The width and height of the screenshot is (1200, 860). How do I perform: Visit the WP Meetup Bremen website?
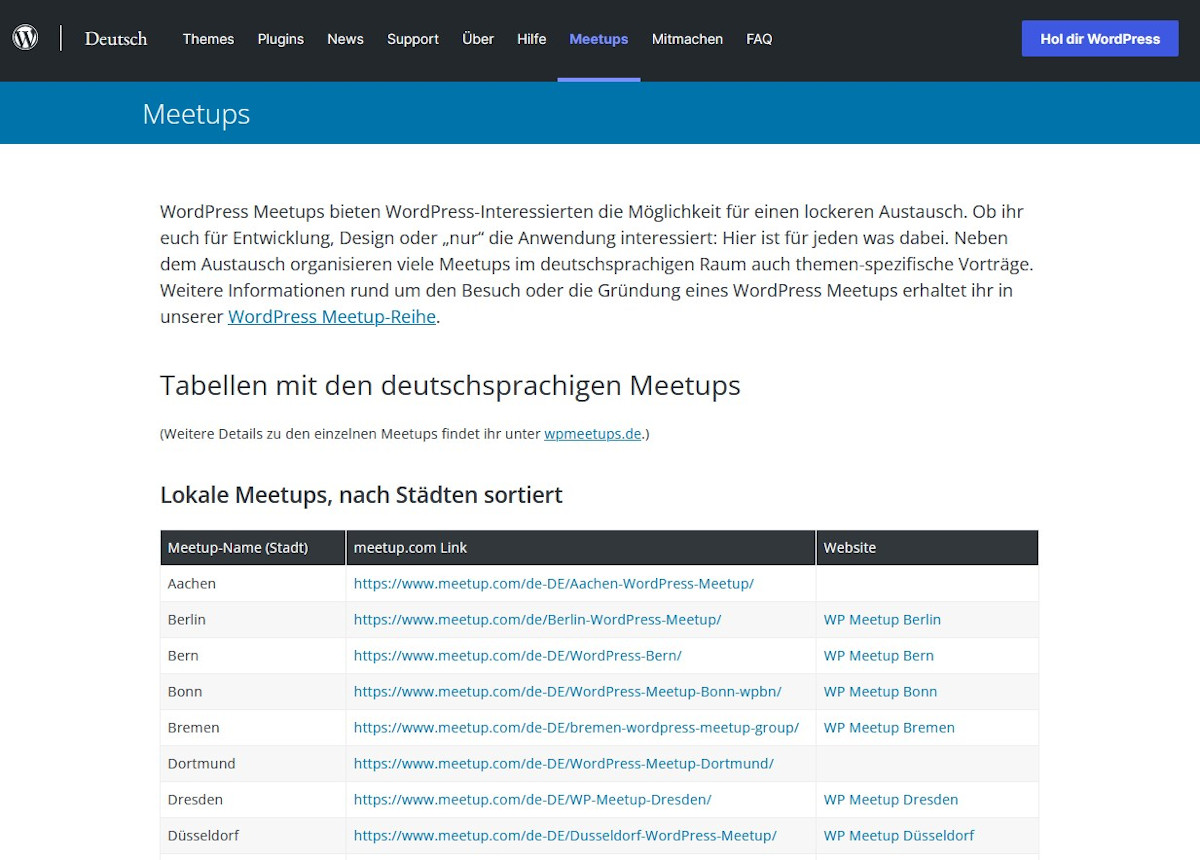(889, 728)
